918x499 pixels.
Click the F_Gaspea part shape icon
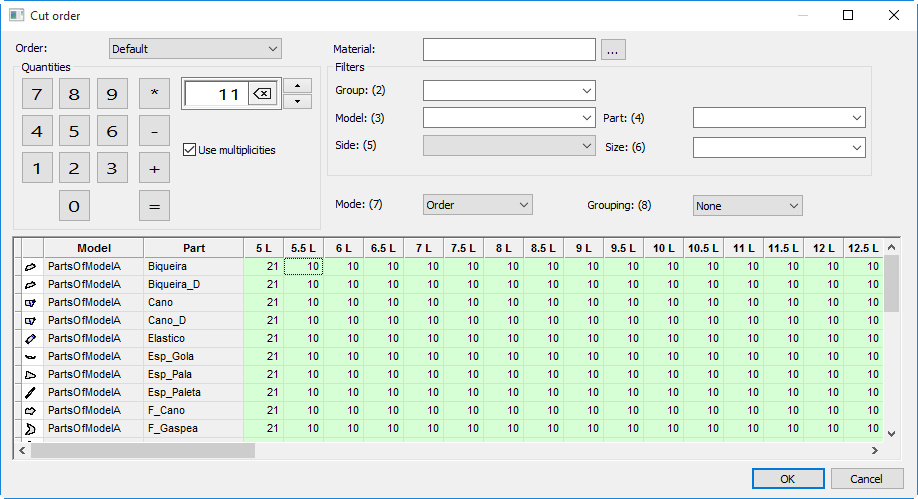[30, 429]
